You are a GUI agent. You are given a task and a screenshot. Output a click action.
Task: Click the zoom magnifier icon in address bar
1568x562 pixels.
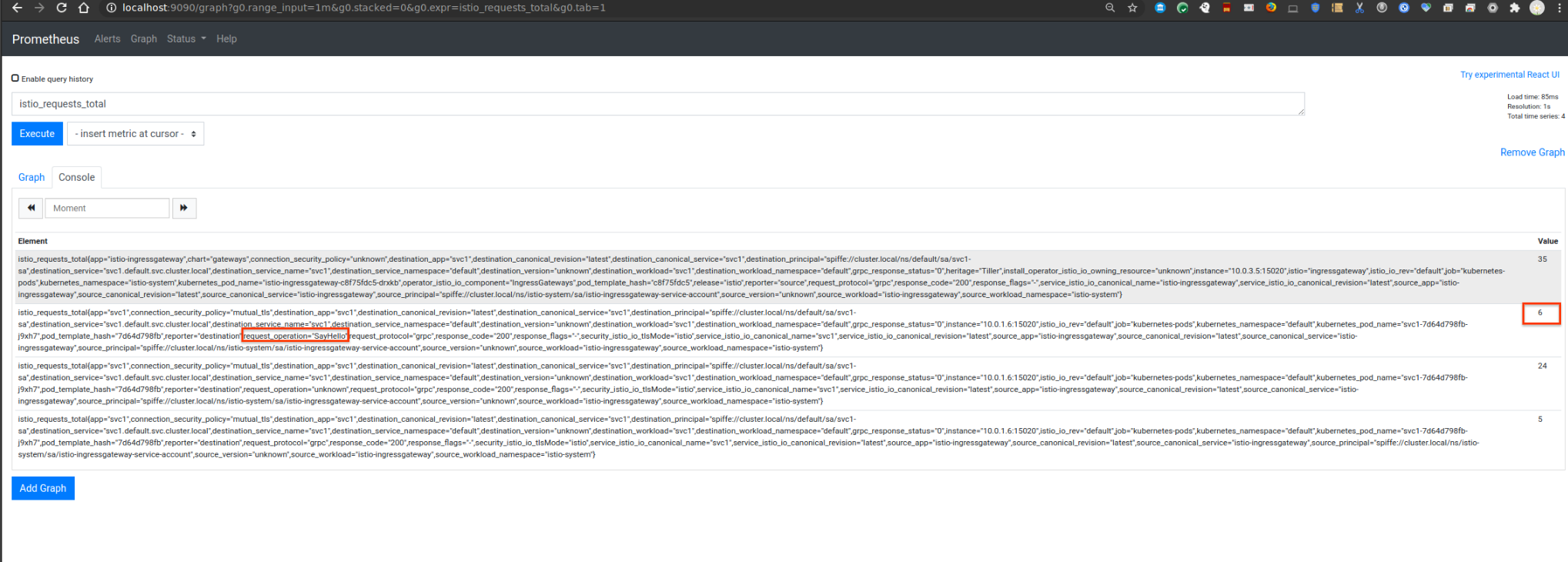pos(1110,8)
